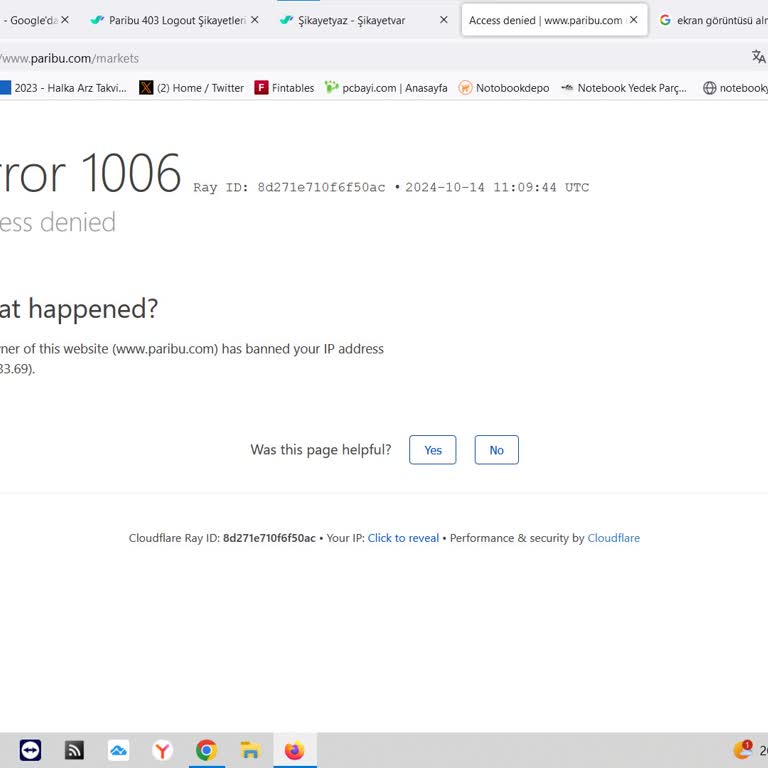Open 2023 - Halka Arz Takvi bookmark

[64, 88]
